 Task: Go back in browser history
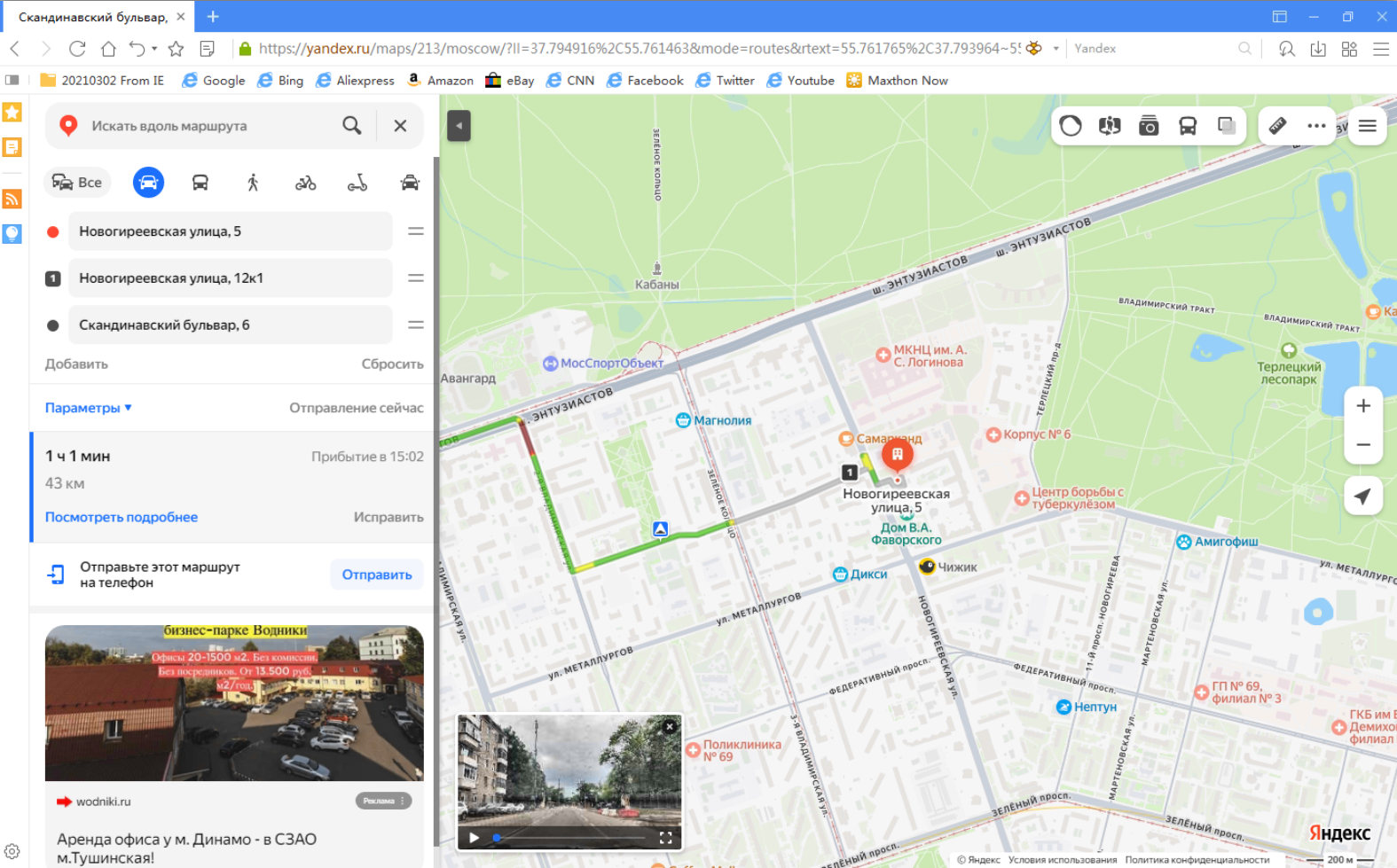click(x=15, y=49)
